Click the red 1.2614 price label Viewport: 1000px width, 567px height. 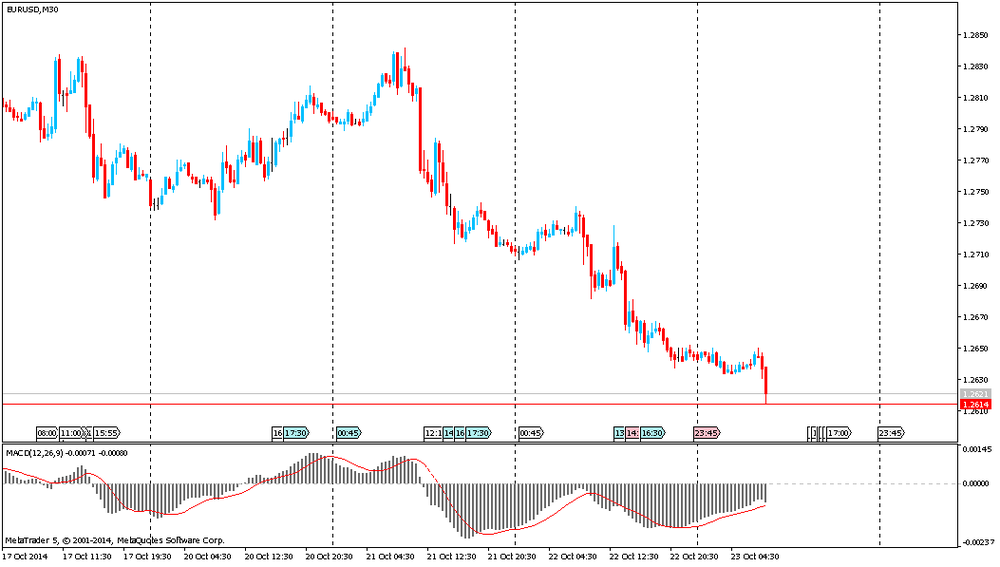[x=976, y=404]
